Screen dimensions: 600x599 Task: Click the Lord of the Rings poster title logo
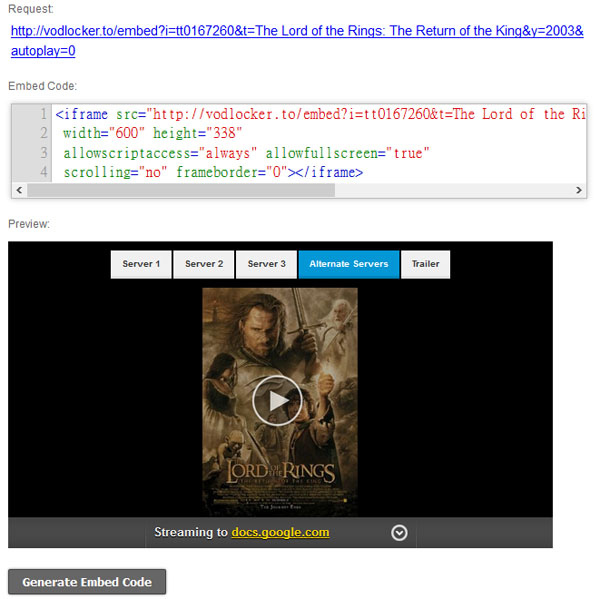(279, 471)
